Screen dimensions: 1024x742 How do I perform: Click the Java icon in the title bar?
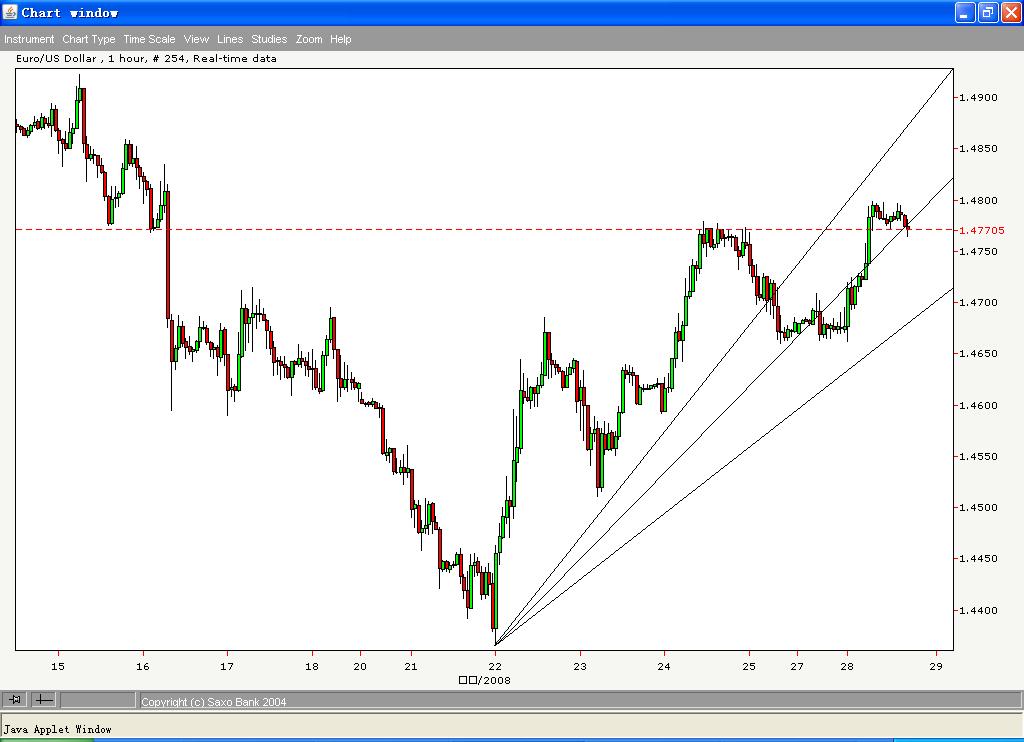[10, 12]
